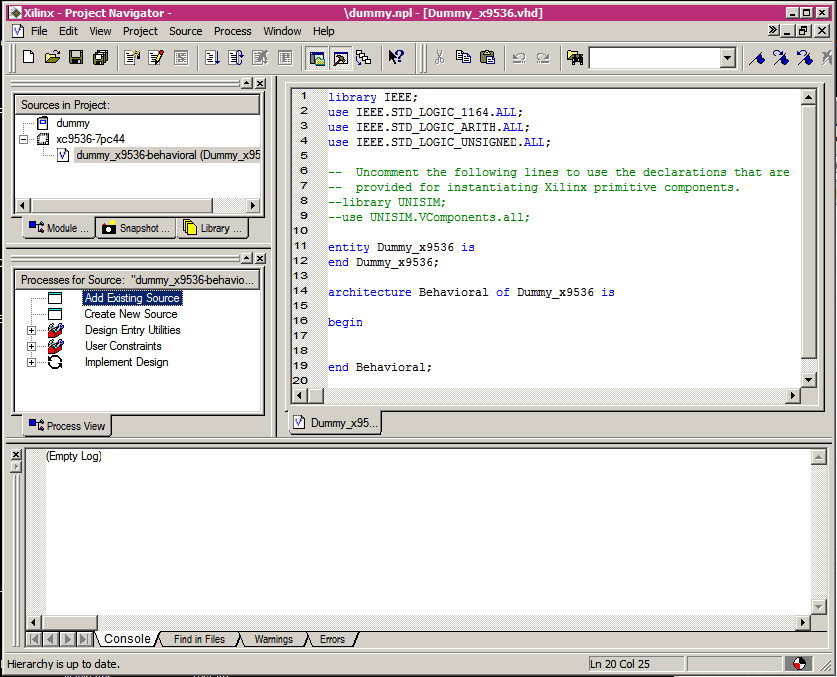This screenshot has height=677, width=837.
Task: Expand the Implement Design node
Action: click(x=31, y=363)
